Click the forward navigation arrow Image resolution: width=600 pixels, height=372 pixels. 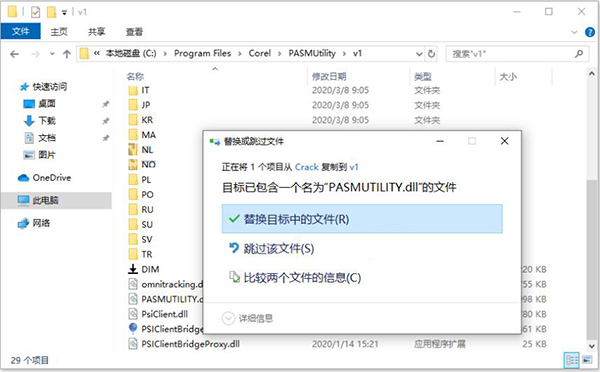coord(36,54)
